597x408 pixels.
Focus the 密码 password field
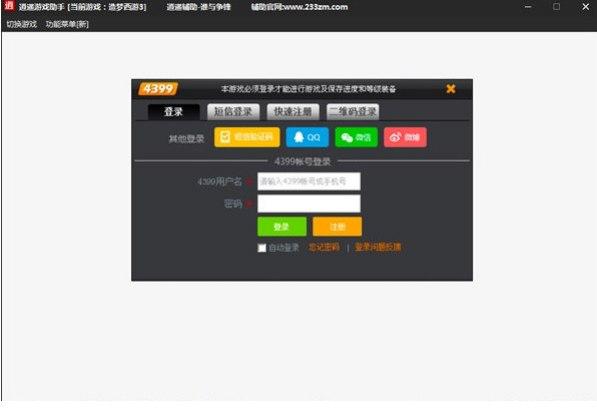coord(309,204)
